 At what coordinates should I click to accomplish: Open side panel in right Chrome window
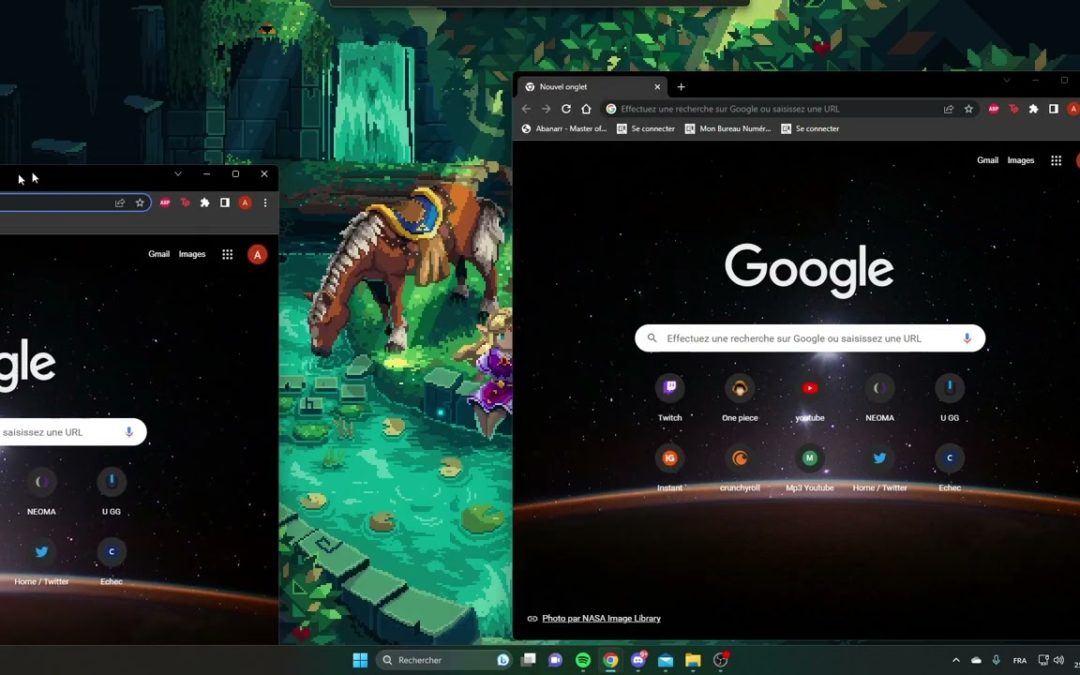coord(1053,109)
